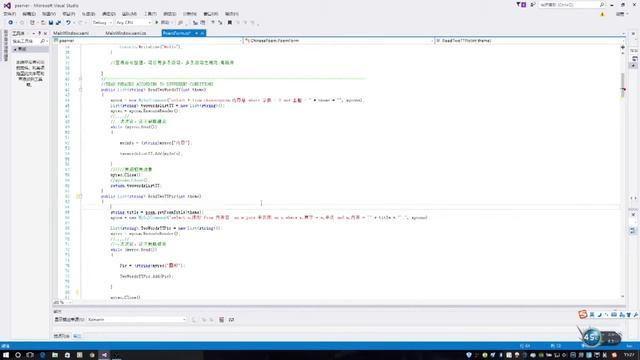Image resolution: width=640 pixels, height=360 pixels.
Task: Close the PoemForm.cs tab
Action: pyautogui.click(x=202, y=33)
